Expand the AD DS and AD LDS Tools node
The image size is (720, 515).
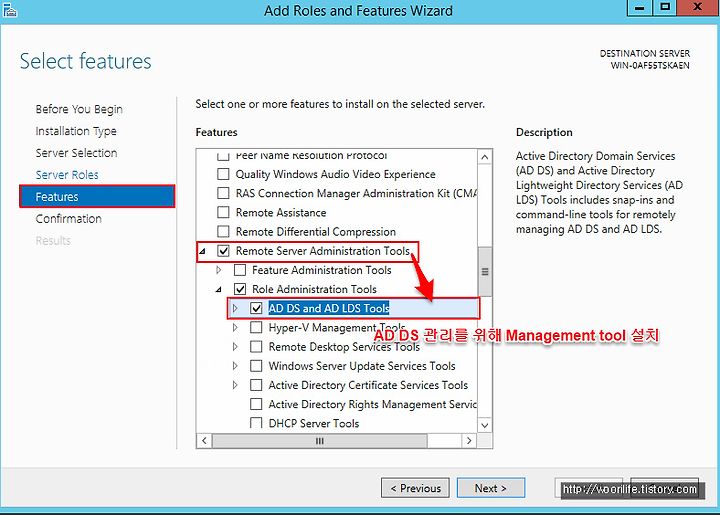coord(235,308)
